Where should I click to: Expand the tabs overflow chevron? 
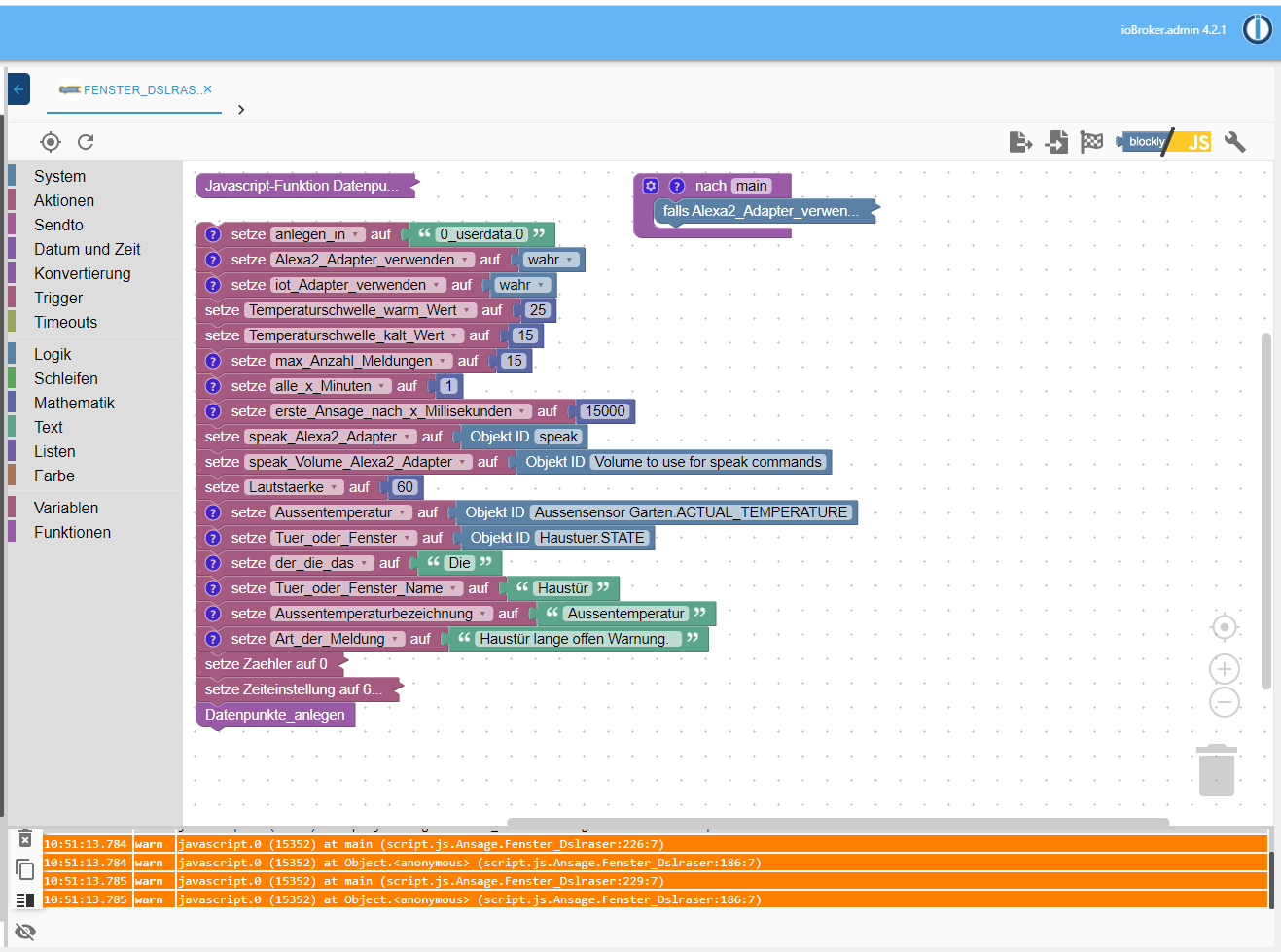coord(241,110)
